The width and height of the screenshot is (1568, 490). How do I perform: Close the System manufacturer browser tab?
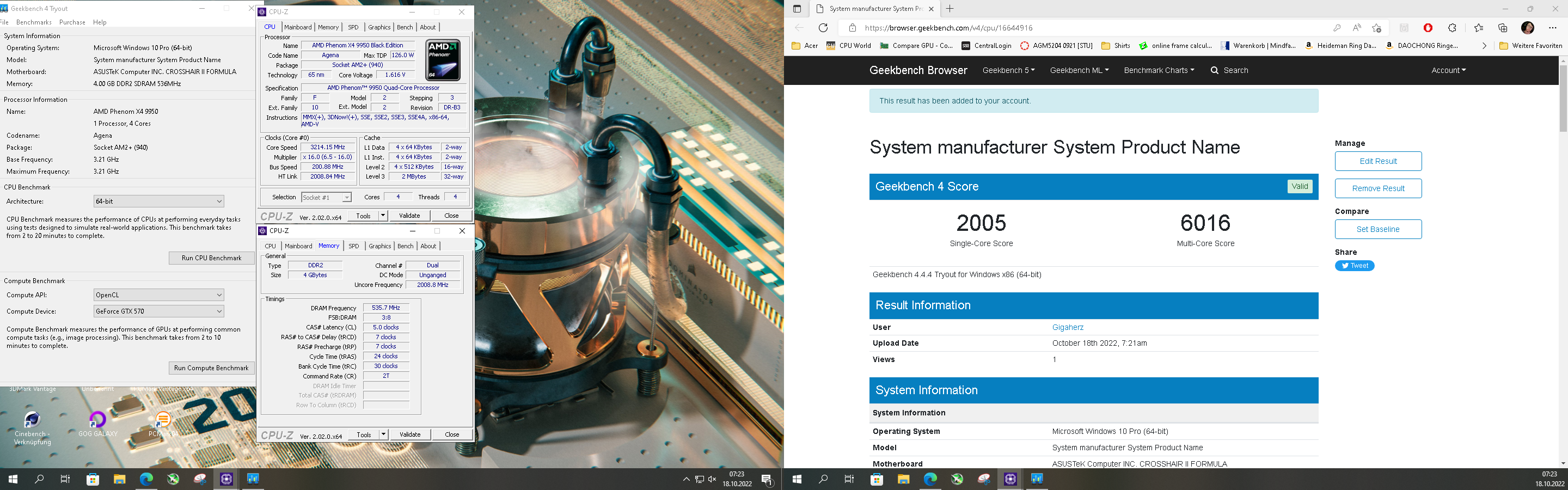pos(930,9)
